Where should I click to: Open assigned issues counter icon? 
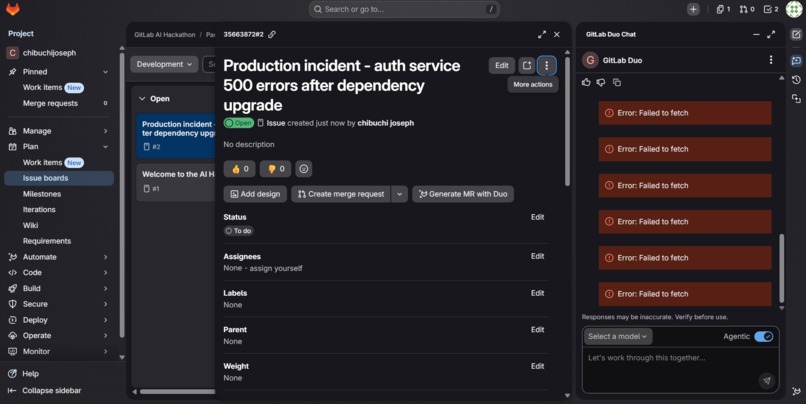click(x=723, y=9)
